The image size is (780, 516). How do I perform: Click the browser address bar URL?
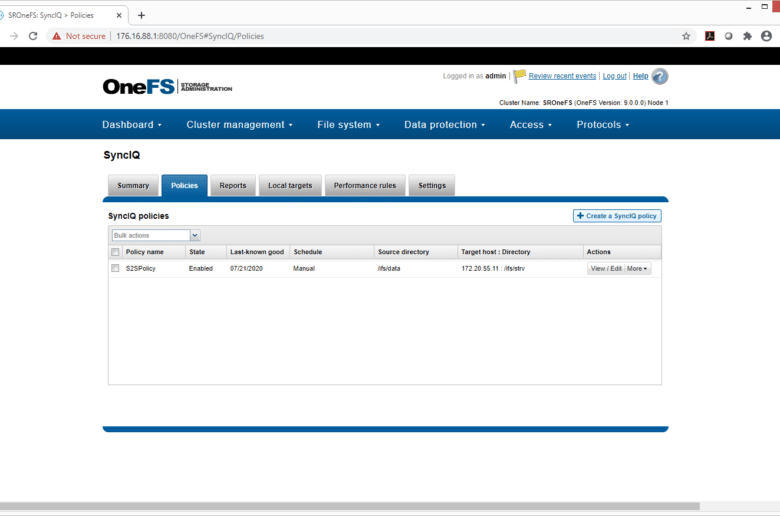coord(190,36)
